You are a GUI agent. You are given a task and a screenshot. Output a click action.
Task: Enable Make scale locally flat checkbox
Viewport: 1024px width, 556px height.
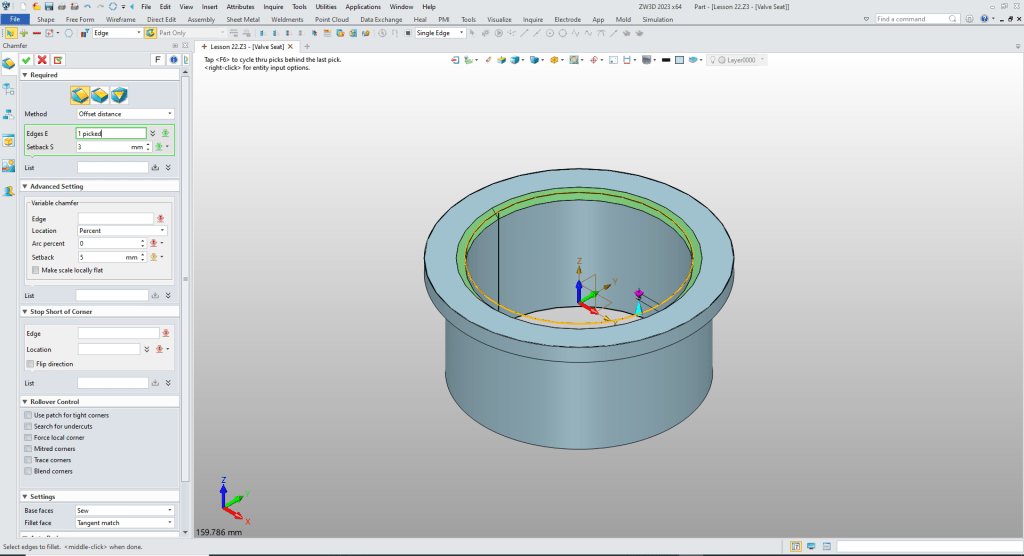36,270
